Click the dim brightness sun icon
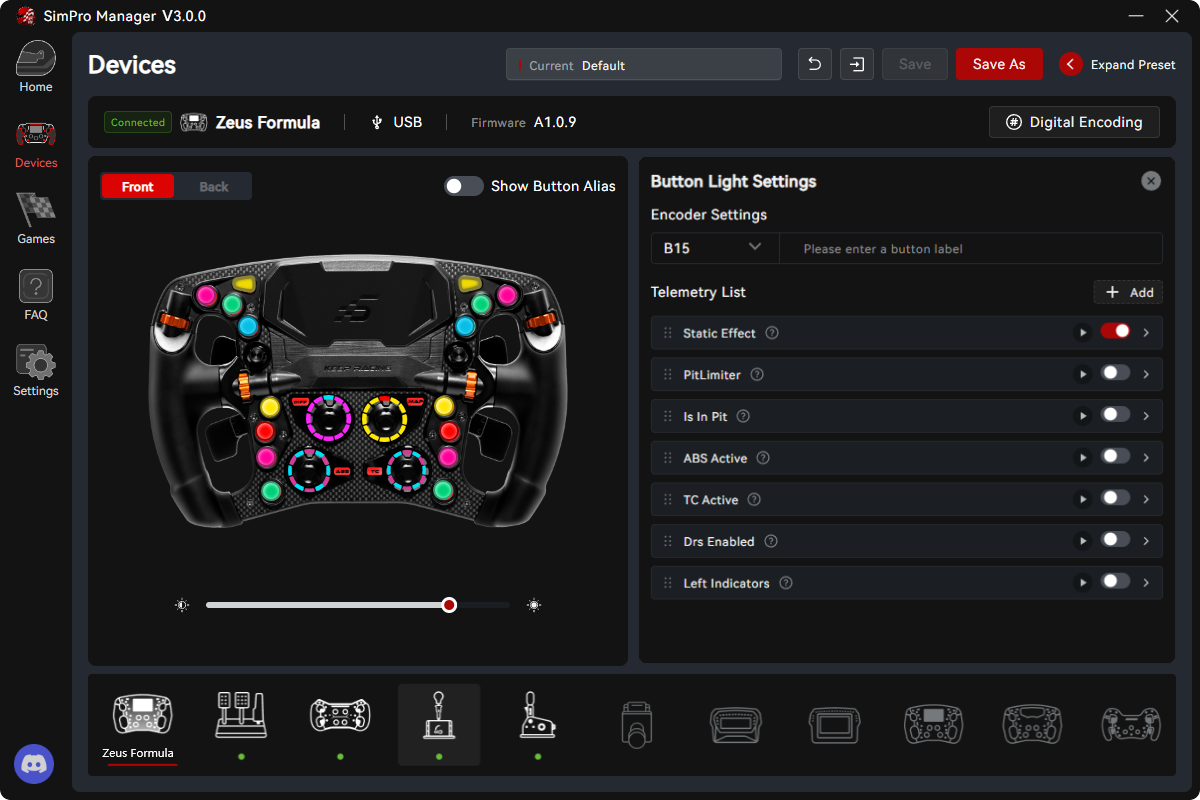 click(182, 605)
